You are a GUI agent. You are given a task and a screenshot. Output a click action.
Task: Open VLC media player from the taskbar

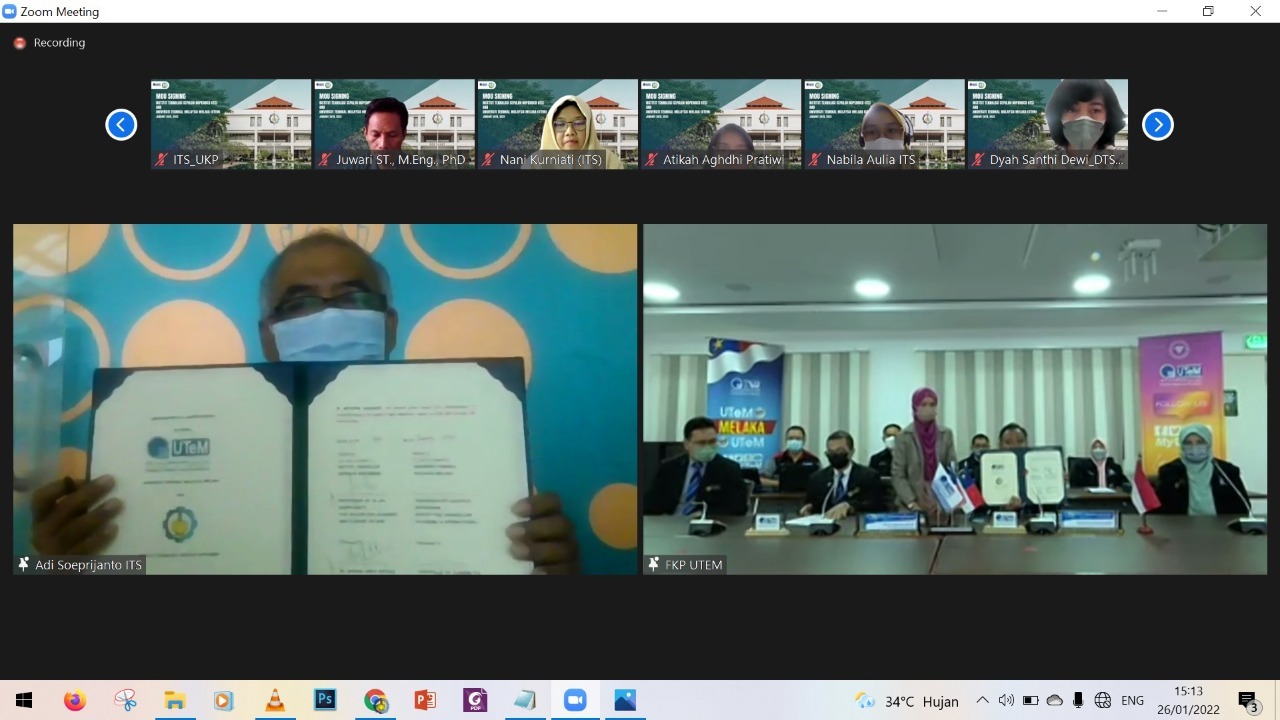tap(275, 700)
